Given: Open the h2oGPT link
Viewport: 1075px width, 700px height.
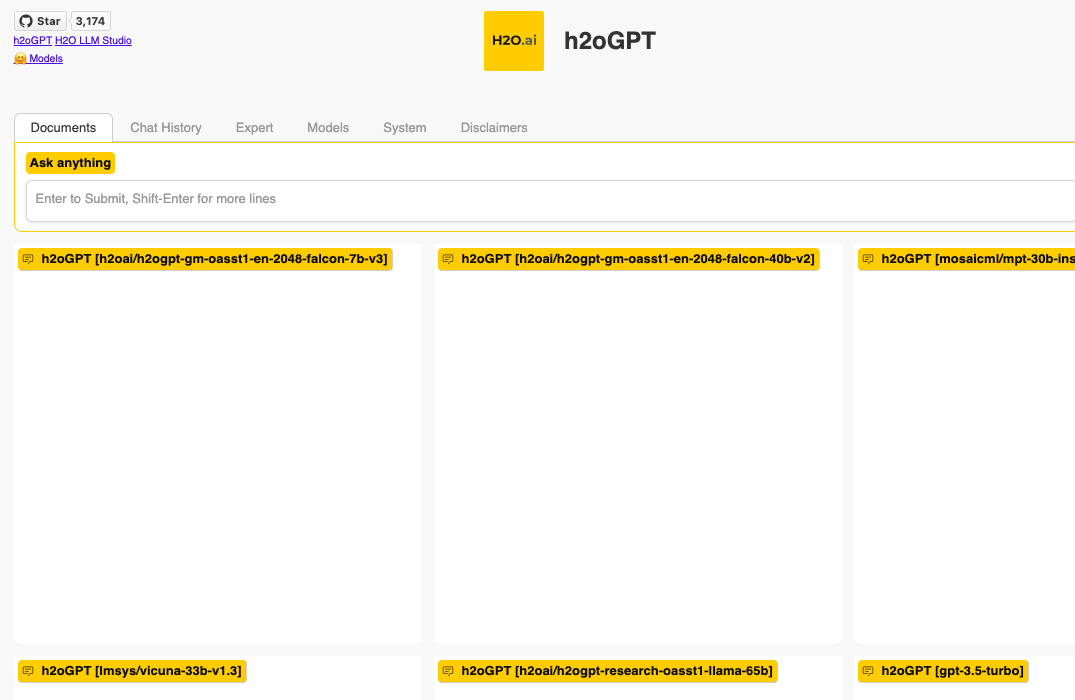Looking at the screenshot, I should click(x=33, y=40).
